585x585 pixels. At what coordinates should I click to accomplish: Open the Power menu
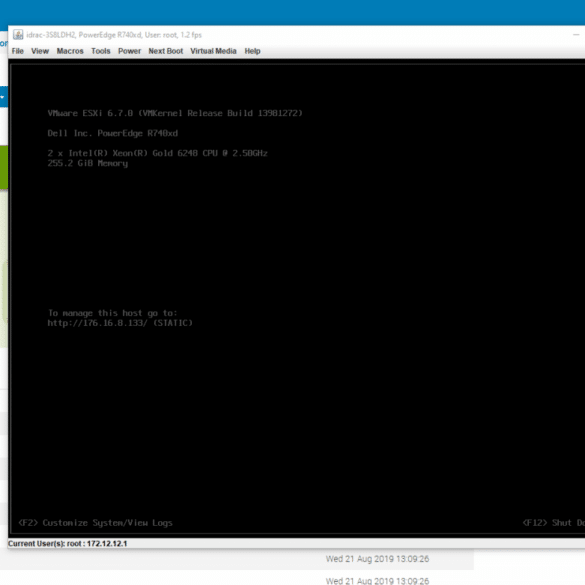click(x=129, y=51)
